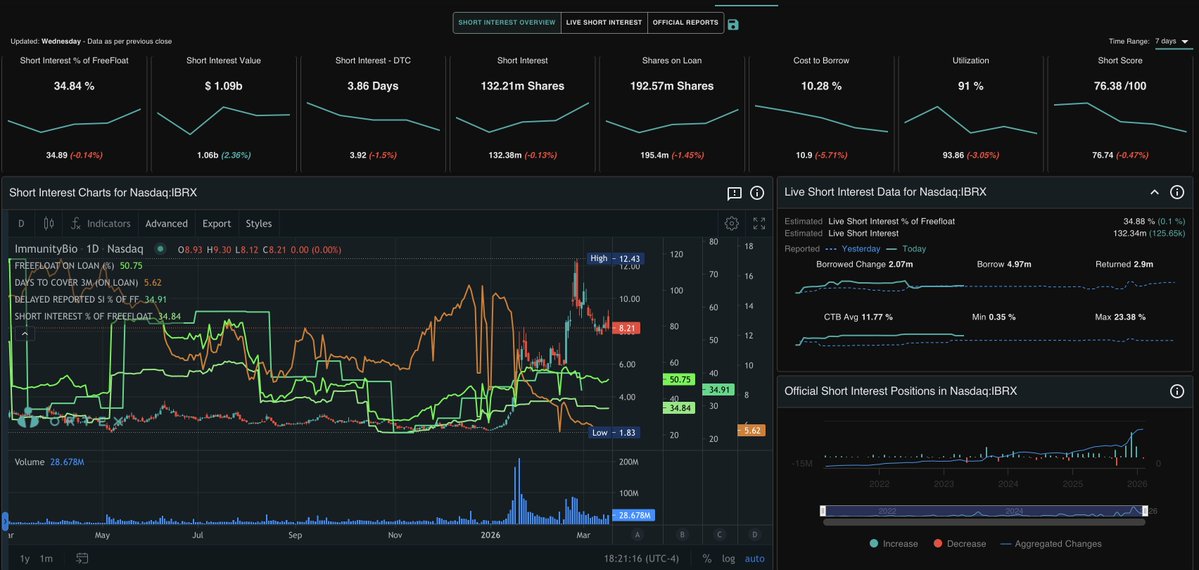Toggle Aggregated Changes series in positions legend

[1051, 543]
